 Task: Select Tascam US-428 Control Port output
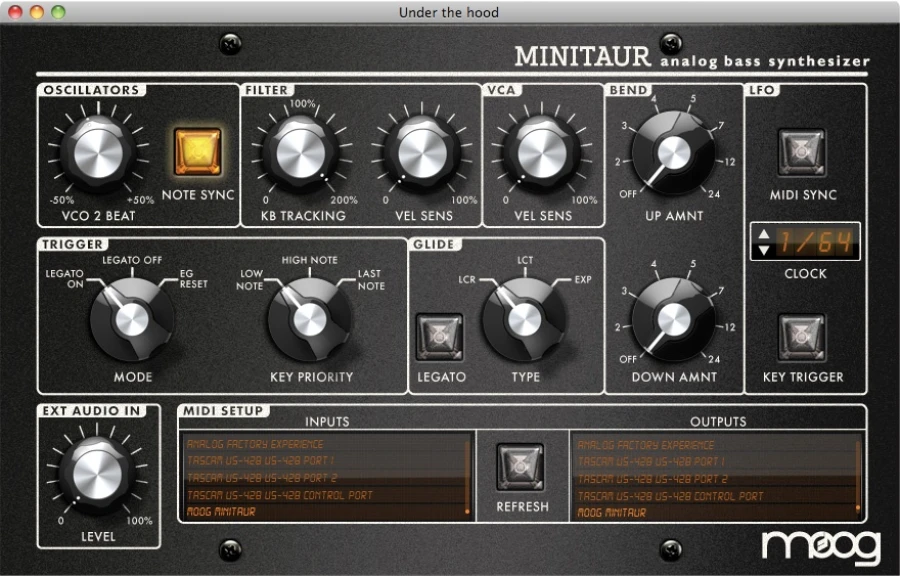pos(716,496)
